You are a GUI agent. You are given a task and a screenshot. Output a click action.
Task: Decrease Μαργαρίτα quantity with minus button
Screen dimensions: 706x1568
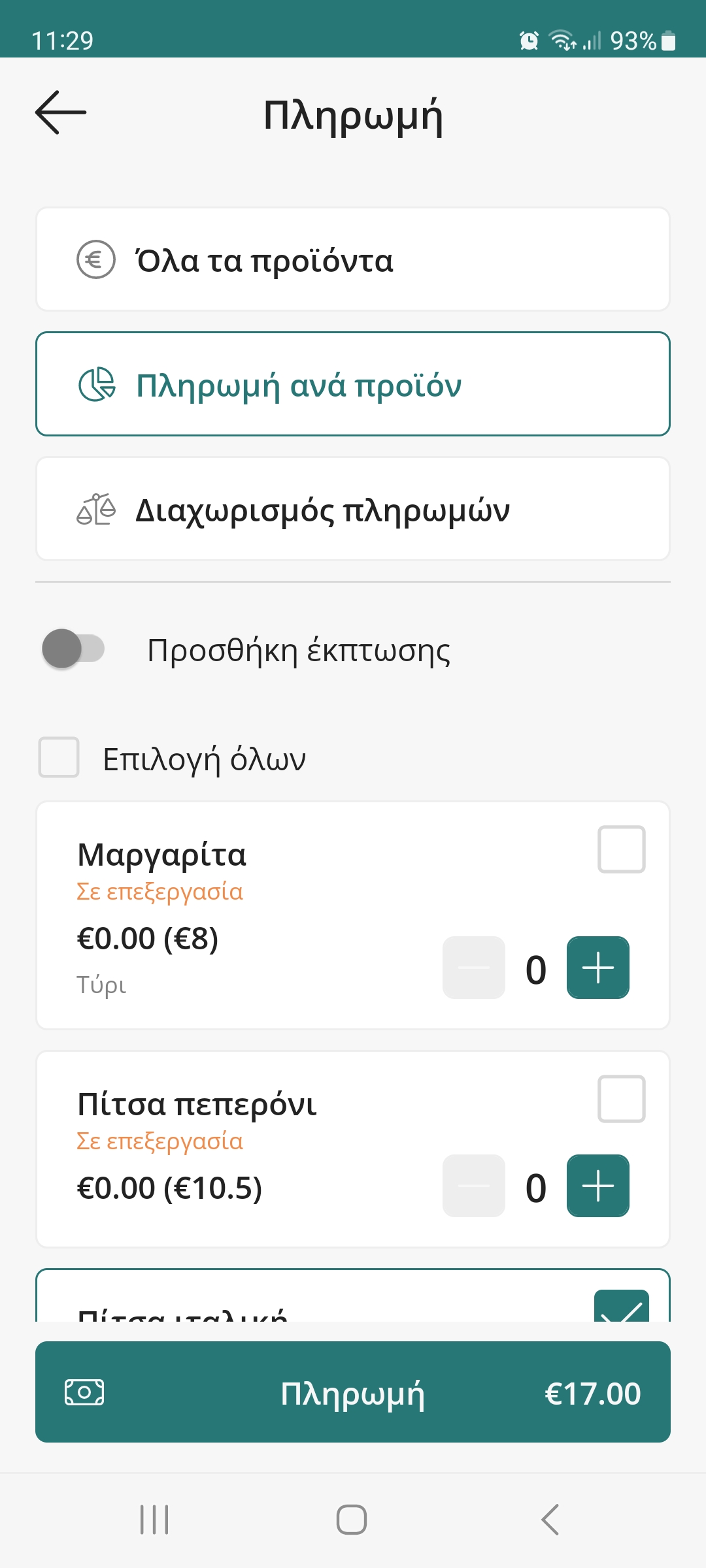[x=474, y=968]
